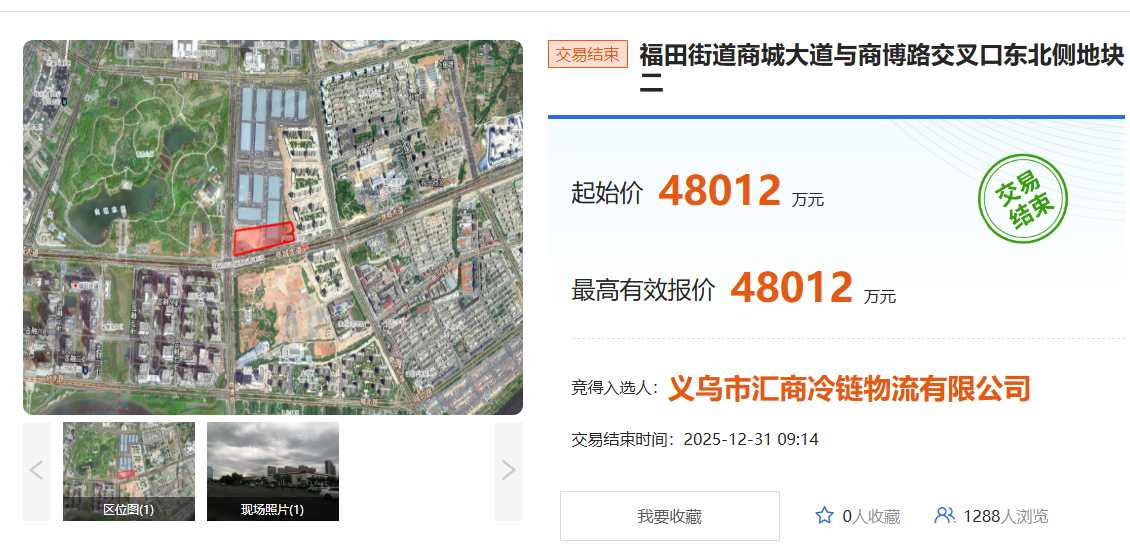Image resolution: width=1130 pixels, height=560 pixels.
Task: Click the previous arrow in thumbnail carousel
Action: [37, 471]
